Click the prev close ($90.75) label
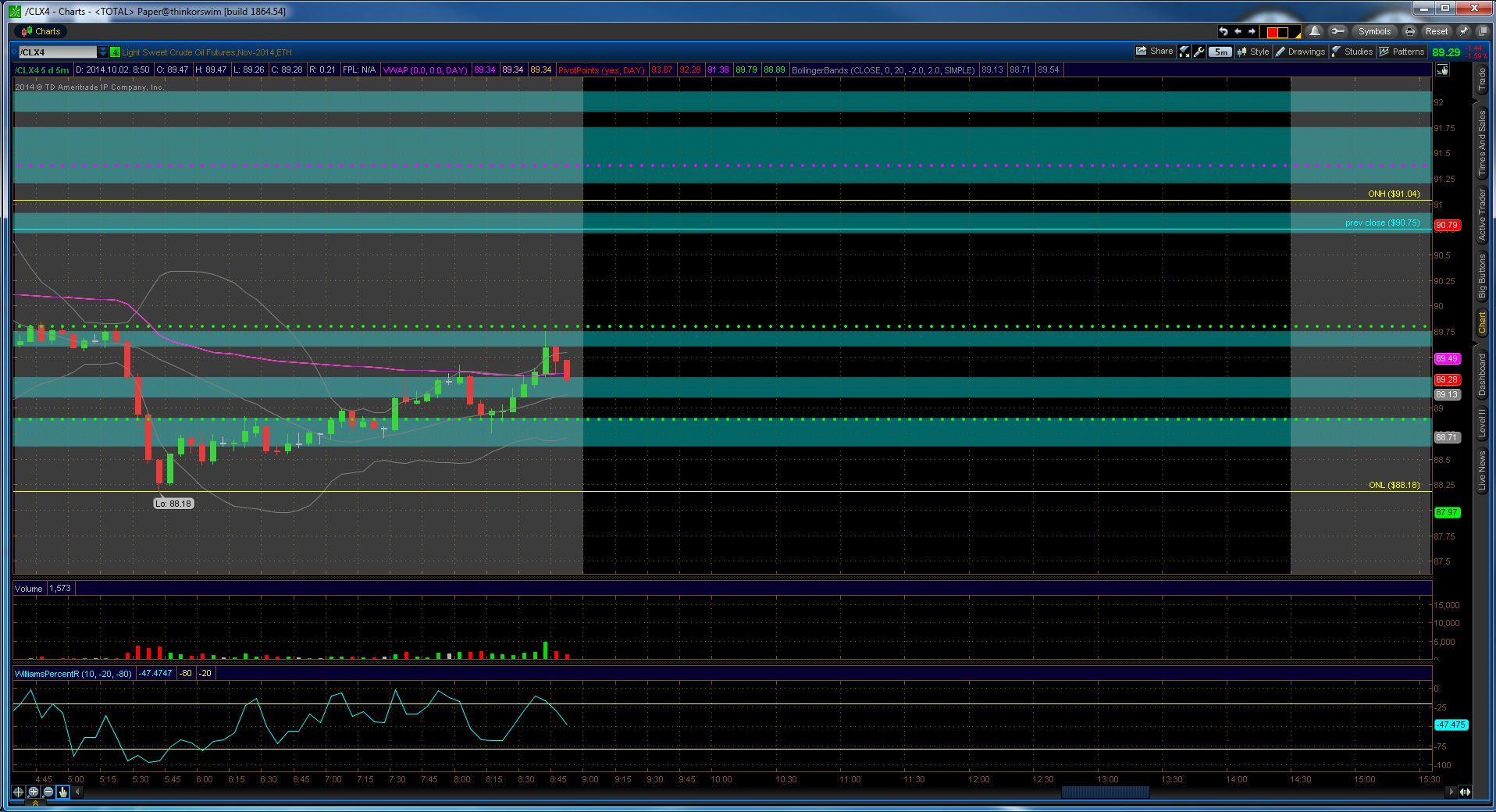The image size is (1496, 812). (1383, 223)
